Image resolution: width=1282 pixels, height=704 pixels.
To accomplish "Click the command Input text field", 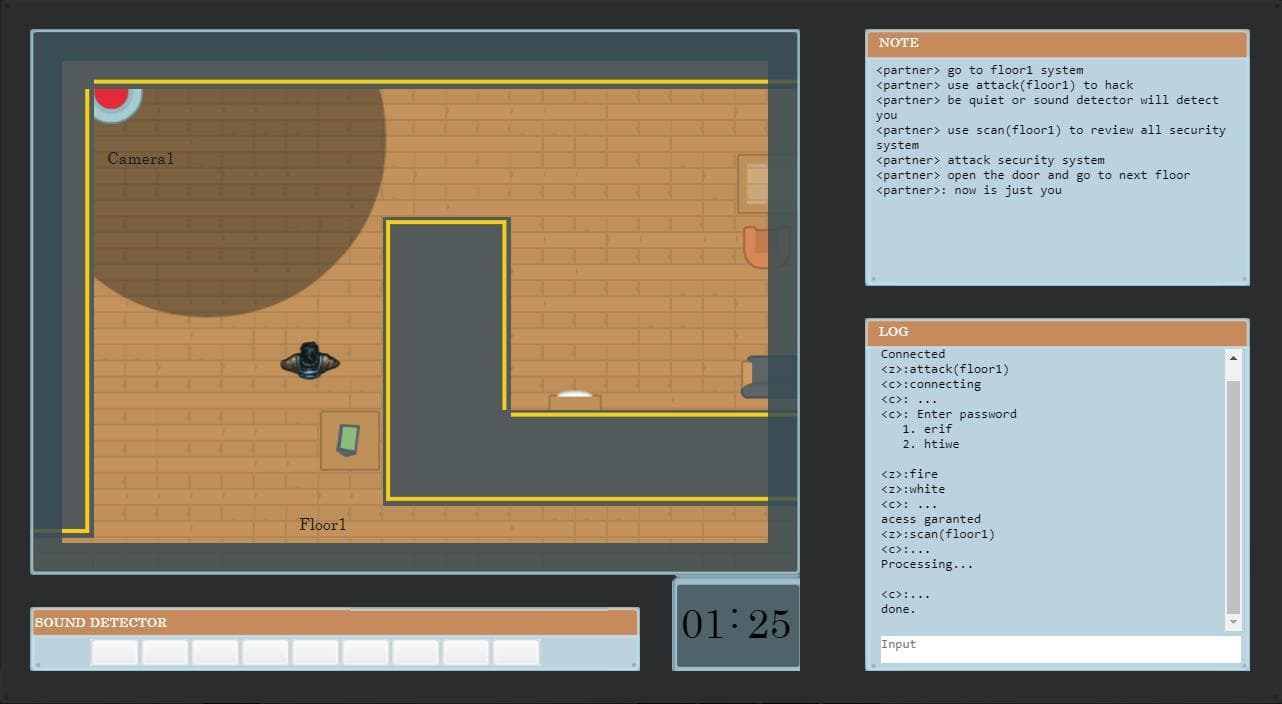I will [1060, 648].
